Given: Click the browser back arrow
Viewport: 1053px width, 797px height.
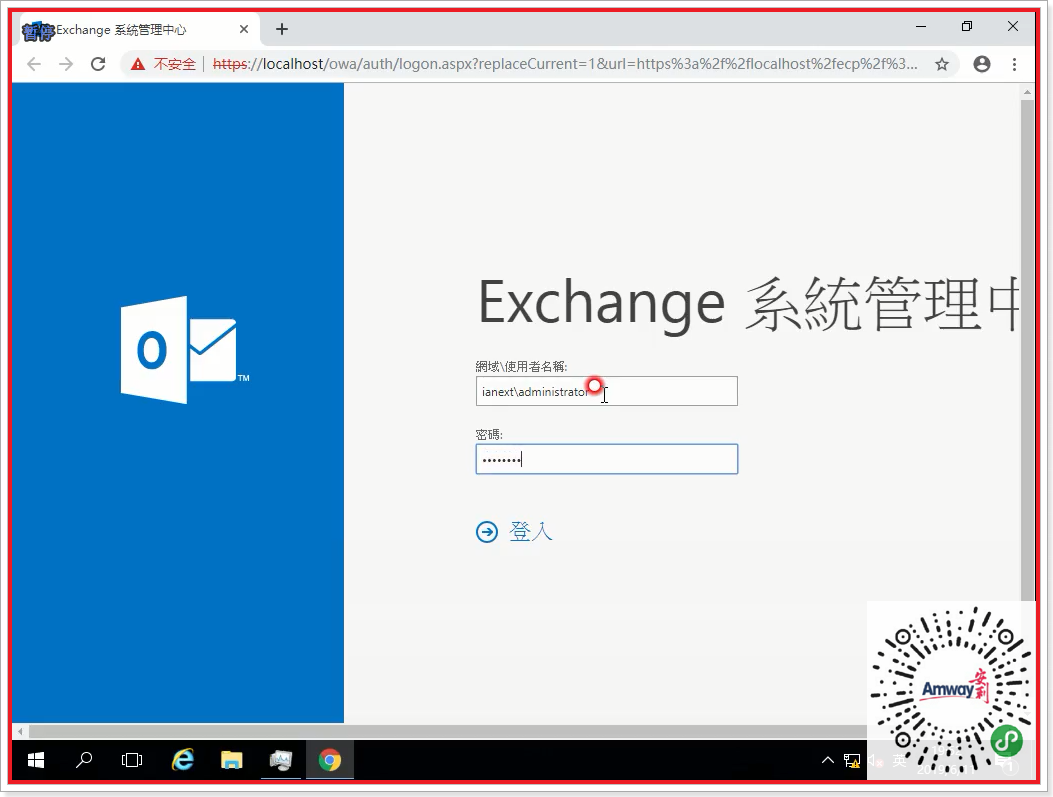Looking at the screenshot, I should coord(34,64).
